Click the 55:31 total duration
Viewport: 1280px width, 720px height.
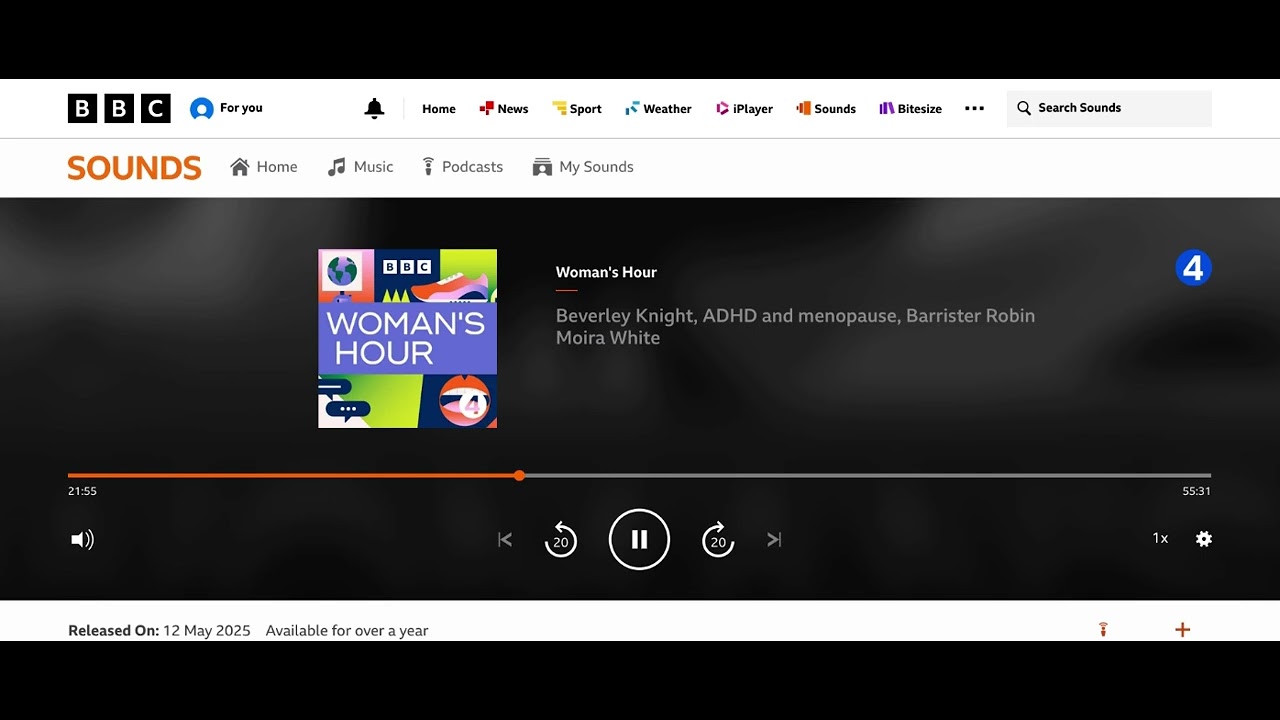(1197, 491)
